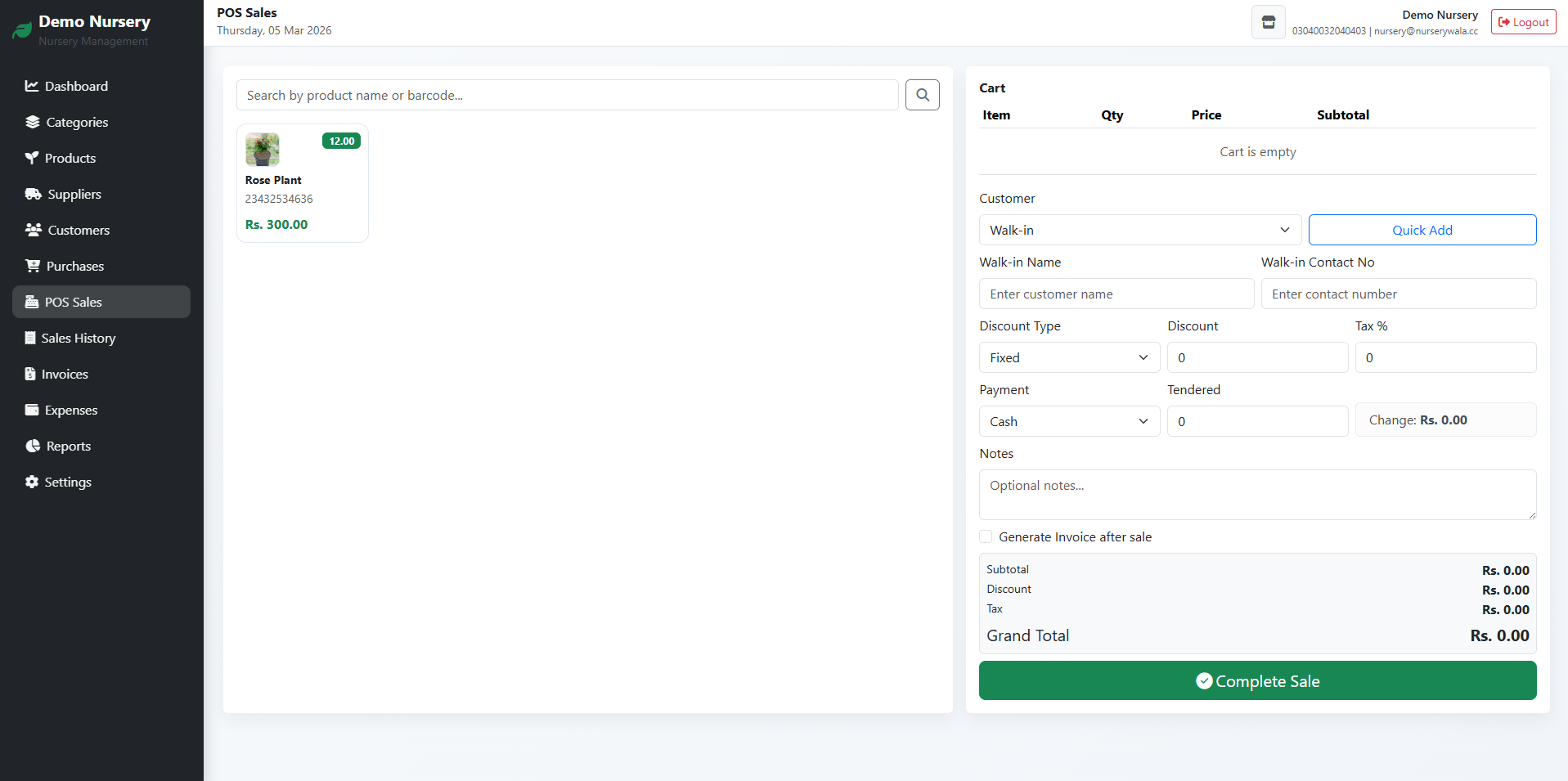The image size is (1568, 781).
Task: Open the Customer Walk-in dropdown
Action: click(1139, 230)
